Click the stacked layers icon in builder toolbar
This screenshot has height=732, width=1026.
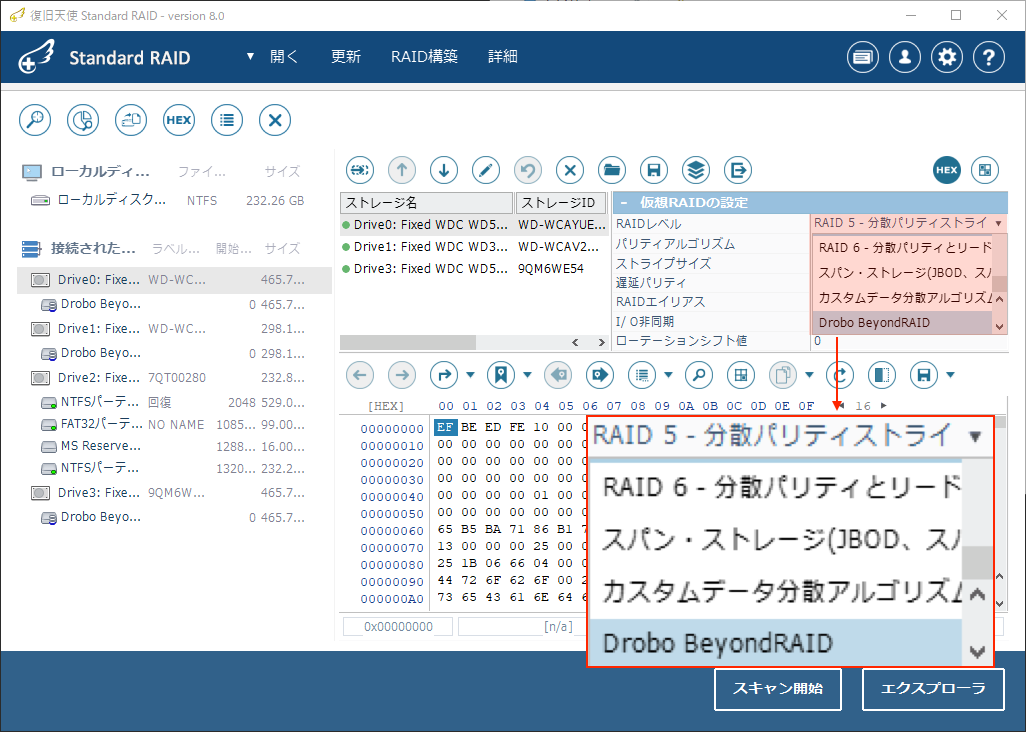(x=696, y=171)
